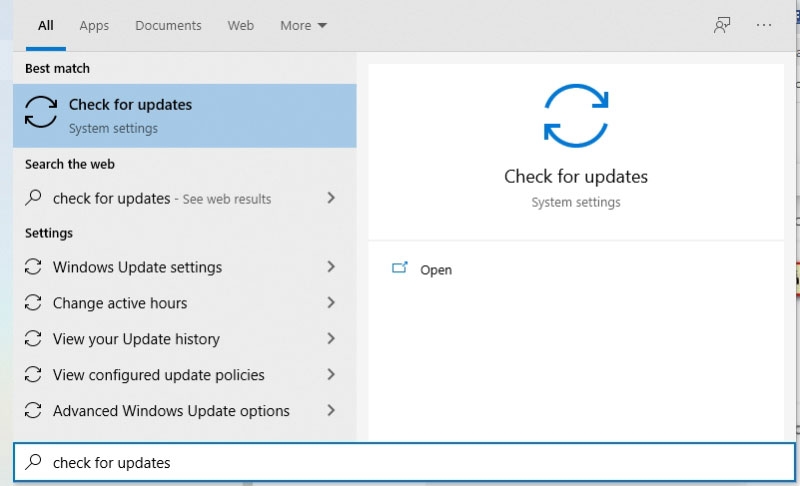Click large blue sync icon in preview pane
Viewport: 800px width, 486px height.
[x=576, y=116]
